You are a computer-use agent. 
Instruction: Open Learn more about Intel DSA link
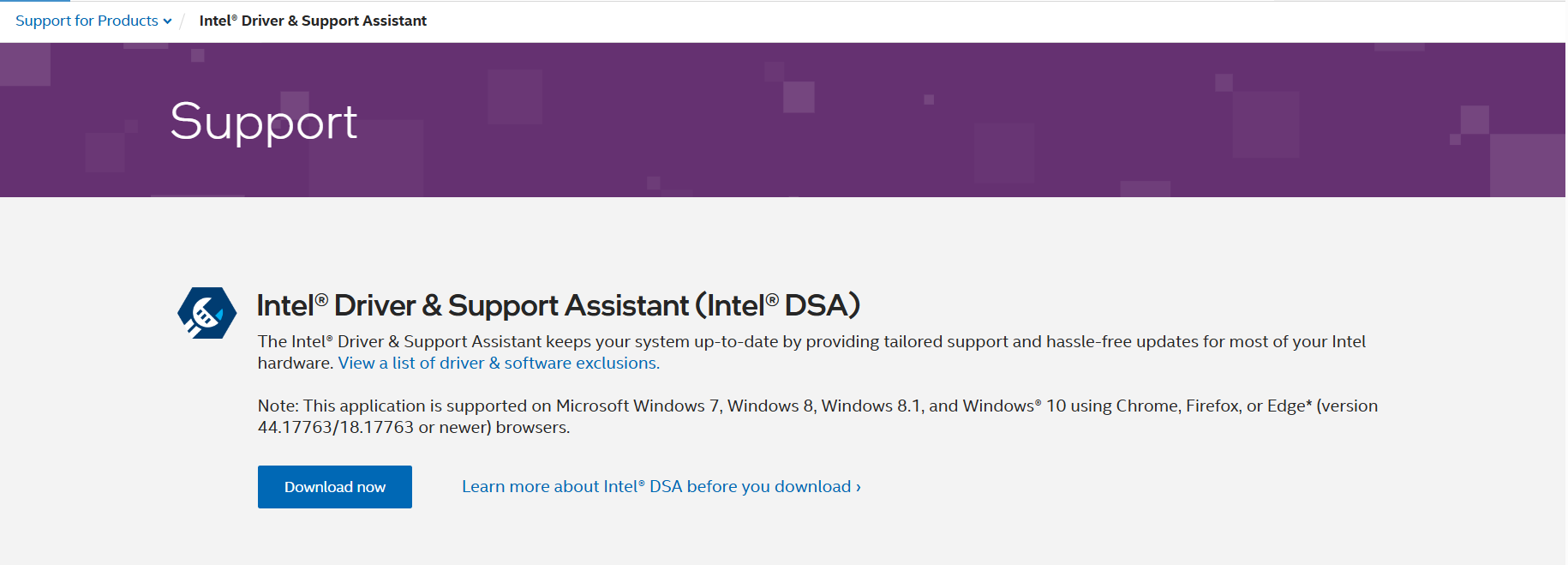tap(655, 486)
